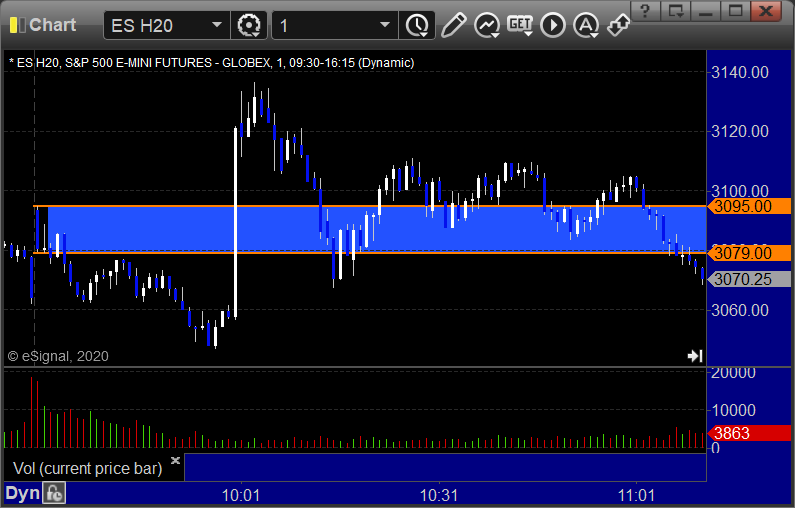Image resolution: width=795 pixels, height=508 pixels.
Task: Click the Vol (current price bar) label
Action: (88, 468)
